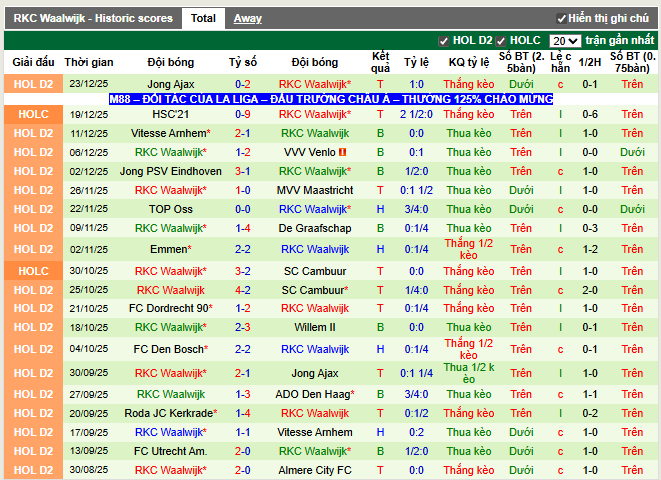Click the HOLC label on 30/10/25 row
This screenshot has height=480, width=661.
pos(33,271)
